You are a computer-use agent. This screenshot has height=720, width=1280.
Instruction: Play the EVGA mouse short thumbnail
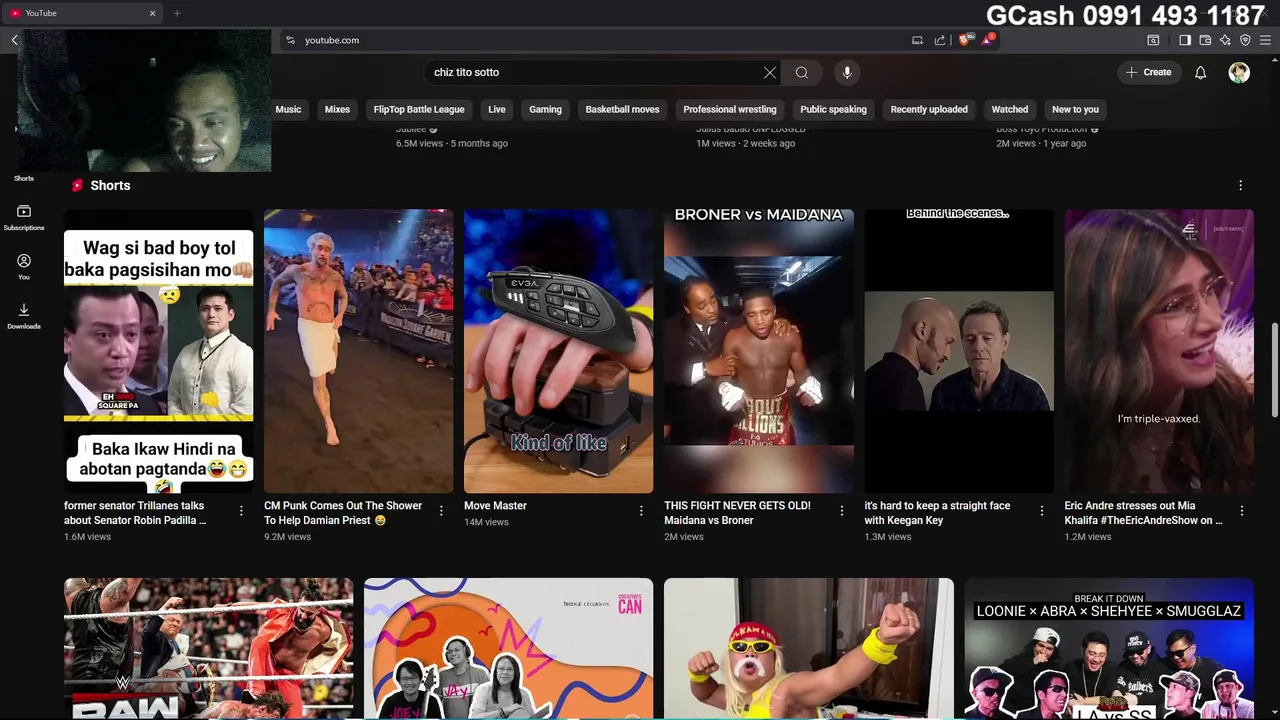[558, 351]
